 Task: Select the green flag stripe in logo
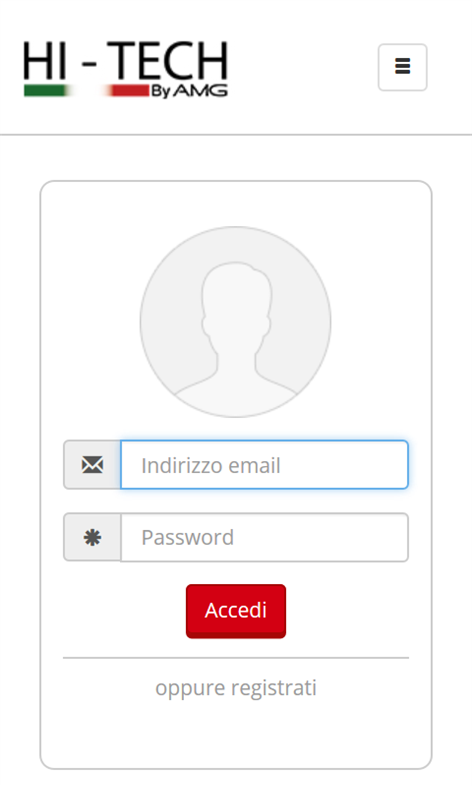tap(46, 91)
